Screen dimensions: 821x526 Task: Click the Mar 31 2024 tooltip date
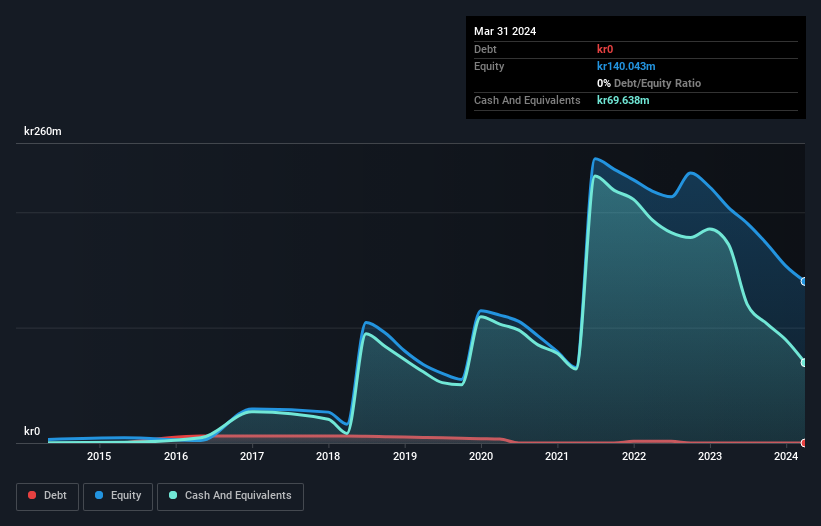(505, 31)
